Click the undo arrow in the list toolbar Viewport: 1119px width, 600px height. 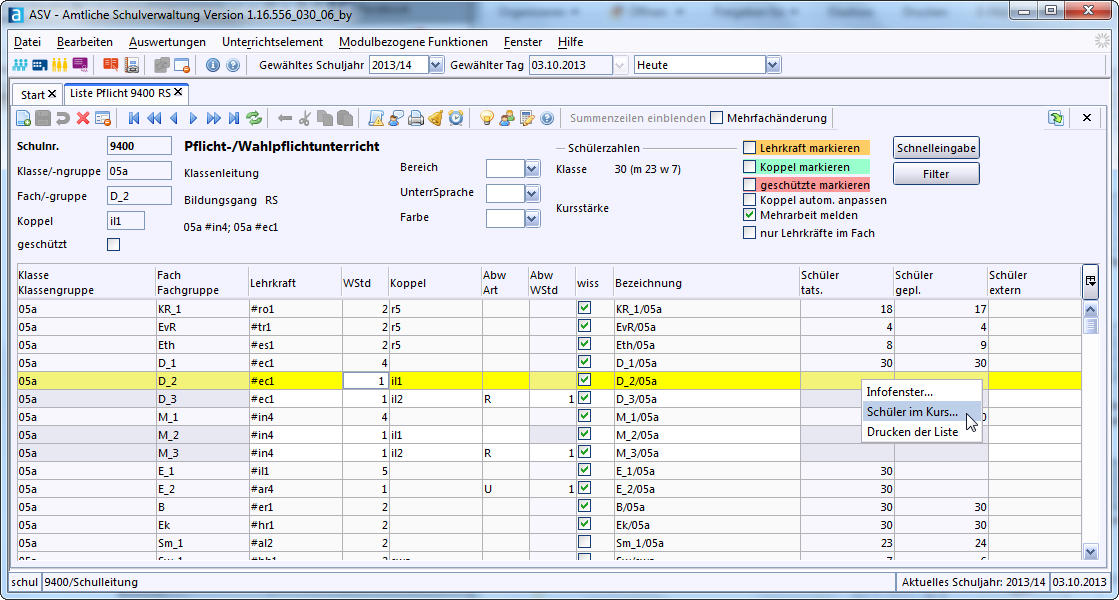point(63,118)
